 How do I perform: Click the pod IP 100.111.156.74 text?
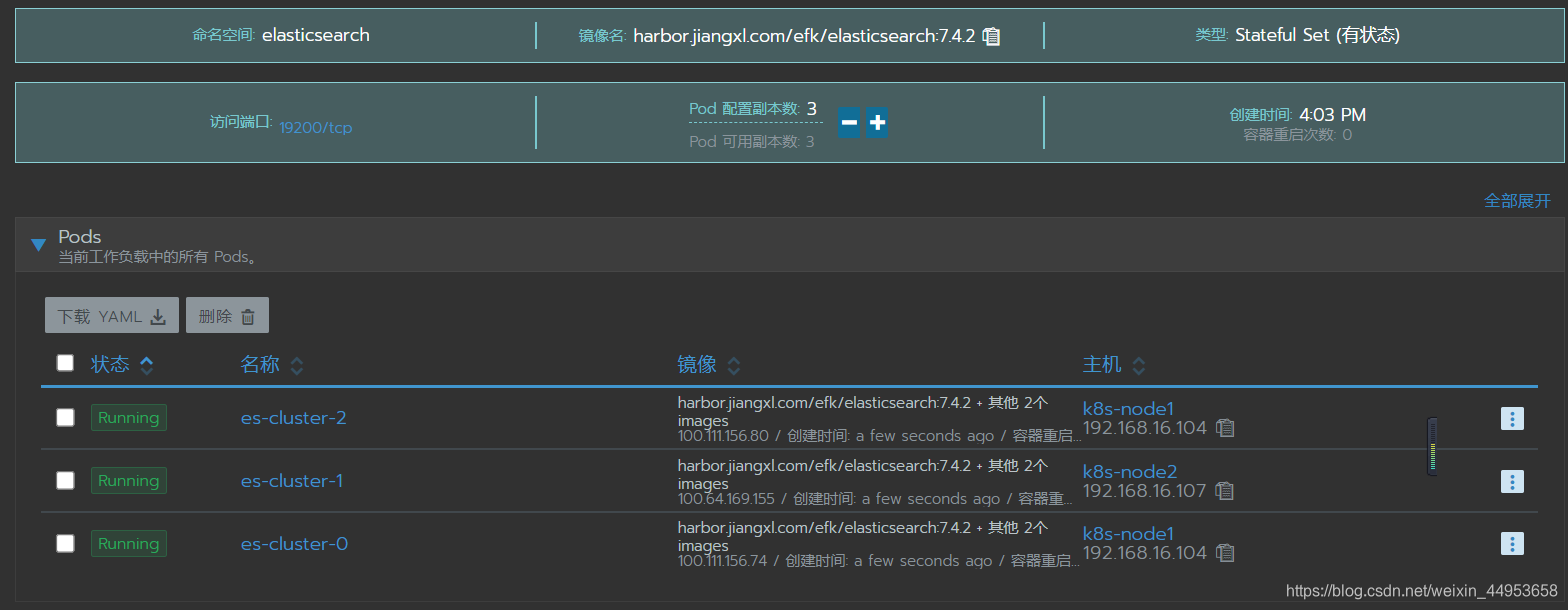[722, 561]
